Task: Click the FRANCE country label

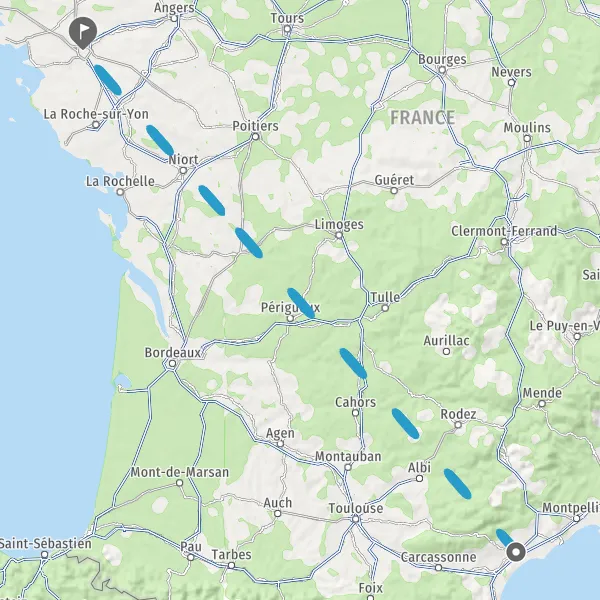Action: 422,117
